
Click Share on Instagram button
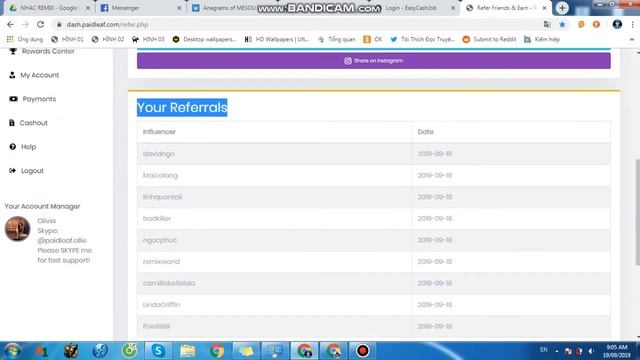click(373, 61)
